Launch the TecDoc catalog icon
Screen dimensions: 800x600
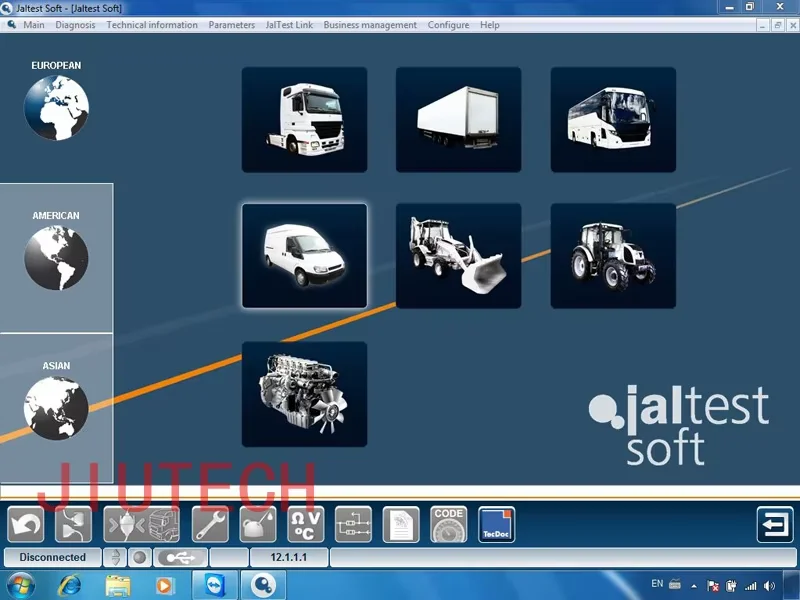pos(496,524)
